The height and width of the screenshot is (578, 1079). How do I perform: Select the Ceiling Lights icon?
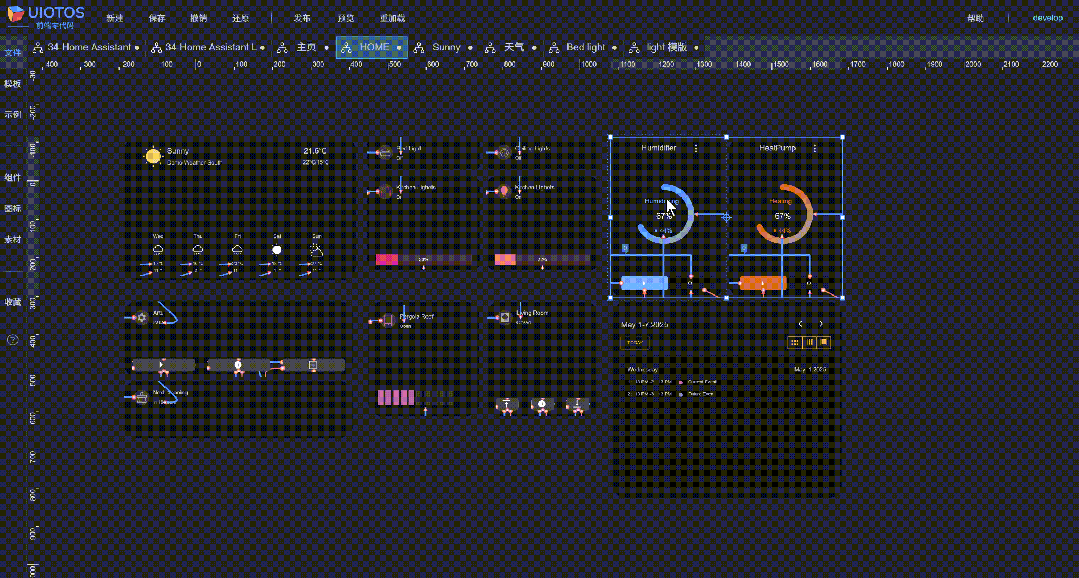click(x=504, y=153)
